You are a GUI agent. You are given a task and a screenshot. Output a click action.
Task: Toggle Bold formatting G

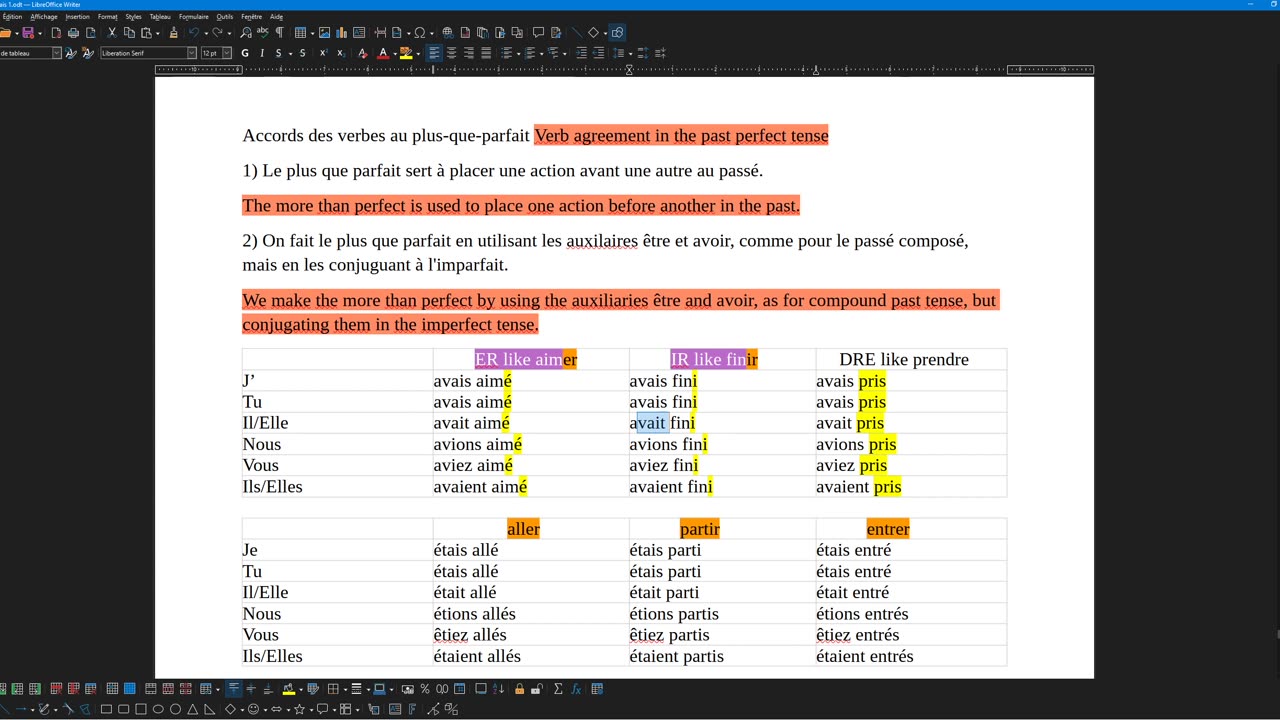(244, 53)
